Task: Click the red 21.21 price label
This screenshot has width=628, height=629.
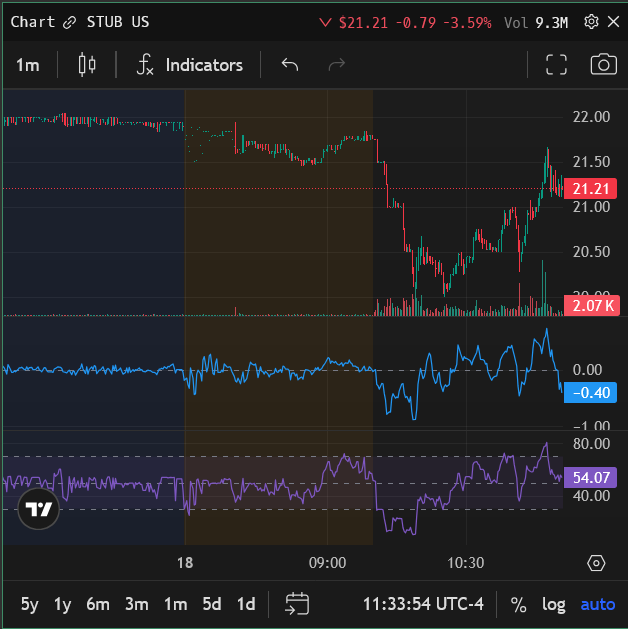Action: (x=590, y=189)
